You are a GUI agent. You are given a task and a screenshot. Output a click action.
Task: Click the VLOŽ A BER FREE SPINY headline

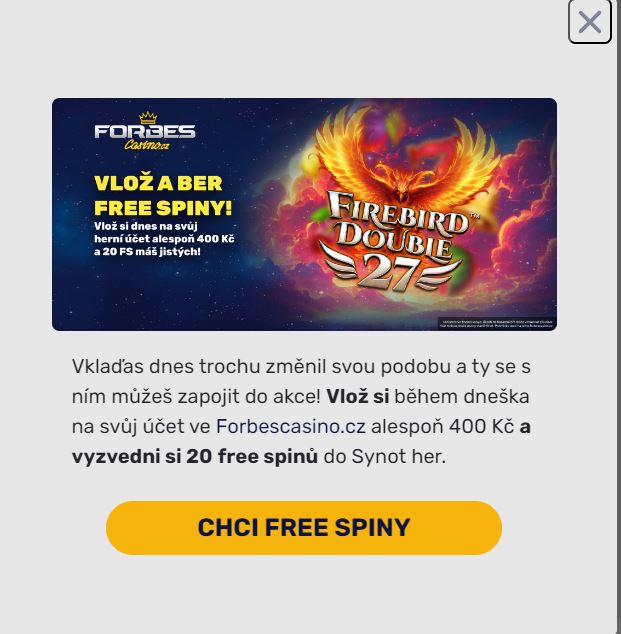[x=163, y=196]
